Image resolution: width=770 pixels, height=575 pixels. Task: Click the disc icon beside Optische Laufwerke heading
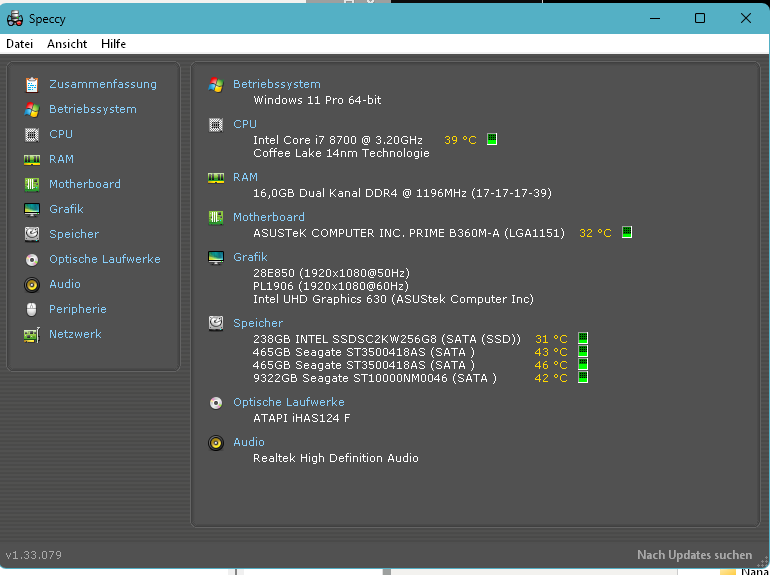[x=216, y=403]
